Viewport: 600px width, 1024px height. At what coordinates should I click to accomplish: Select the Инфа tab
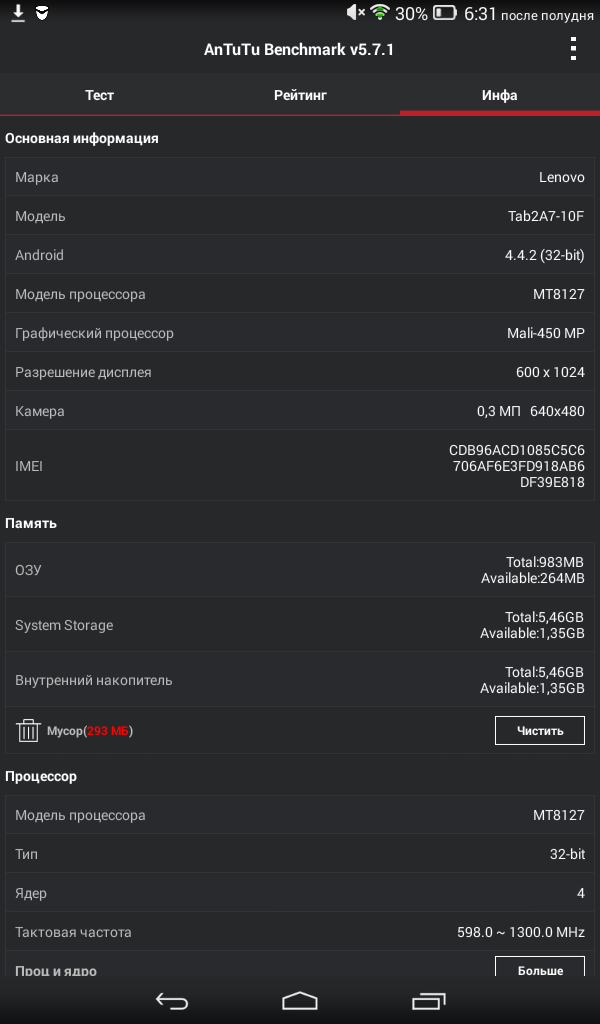(500, 95)
